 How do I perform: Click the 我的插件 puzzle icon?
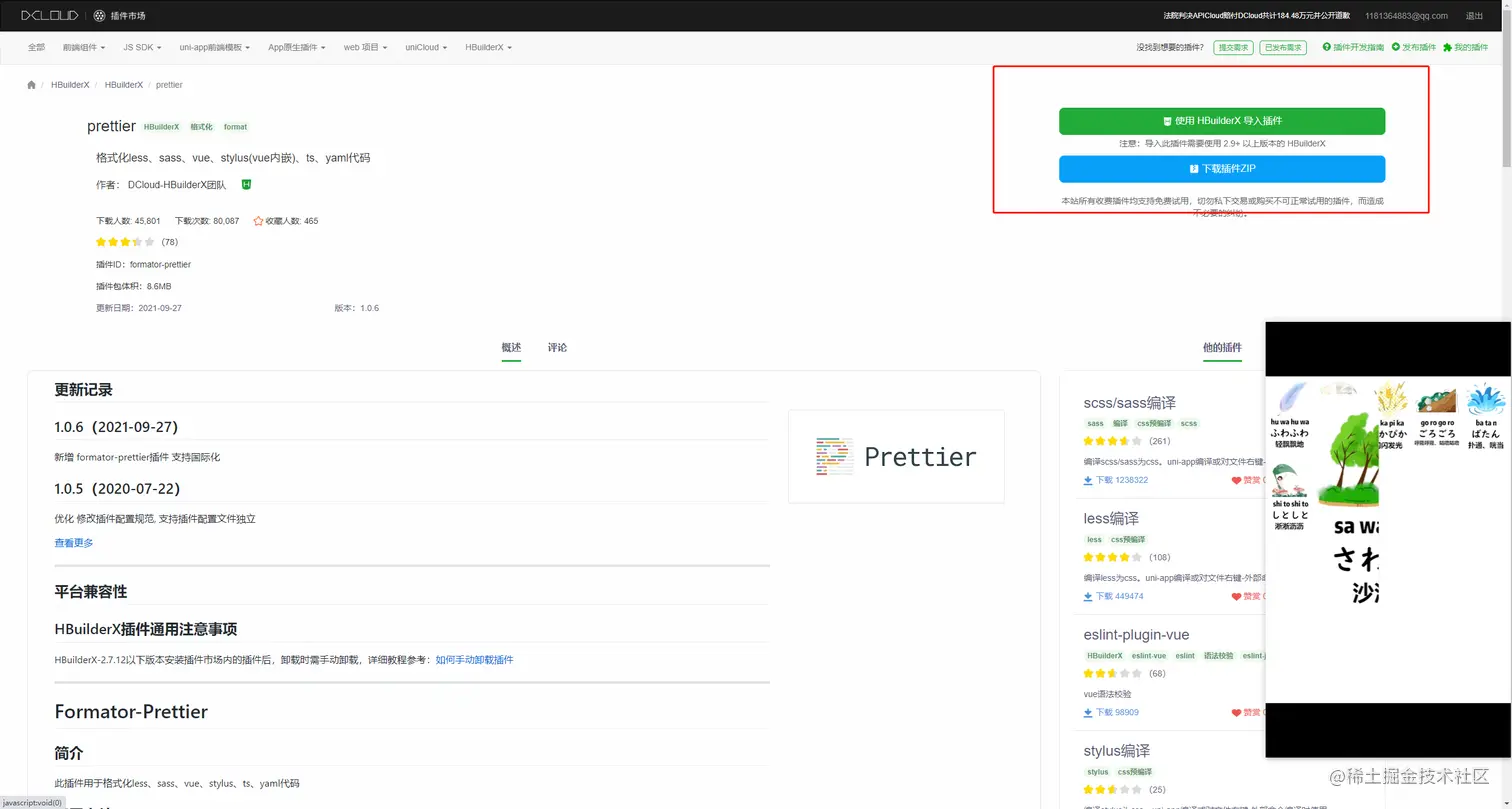coord(1447,47)
